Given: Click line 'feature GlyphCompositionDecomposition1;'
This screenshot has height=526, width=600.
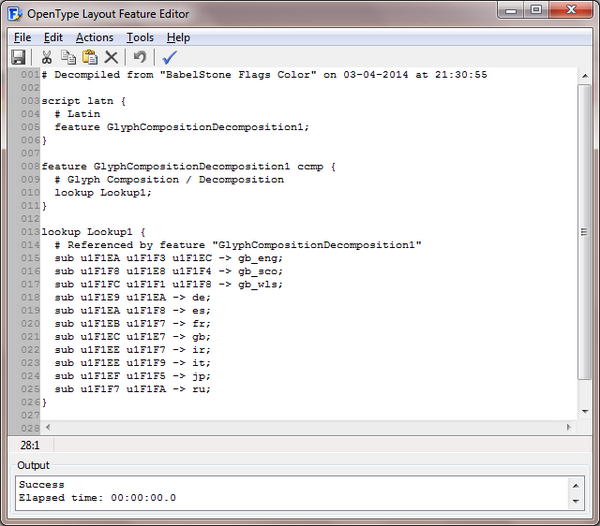Looking at the screenshot, I should [181, 127].
